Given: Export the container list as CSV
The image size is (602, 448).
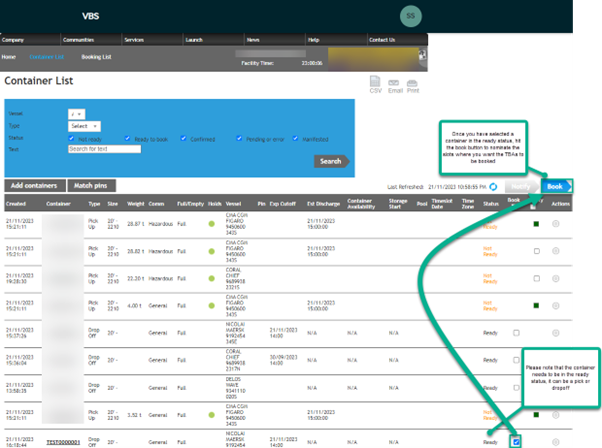Looking at the screenshot, I should (376, 84).
